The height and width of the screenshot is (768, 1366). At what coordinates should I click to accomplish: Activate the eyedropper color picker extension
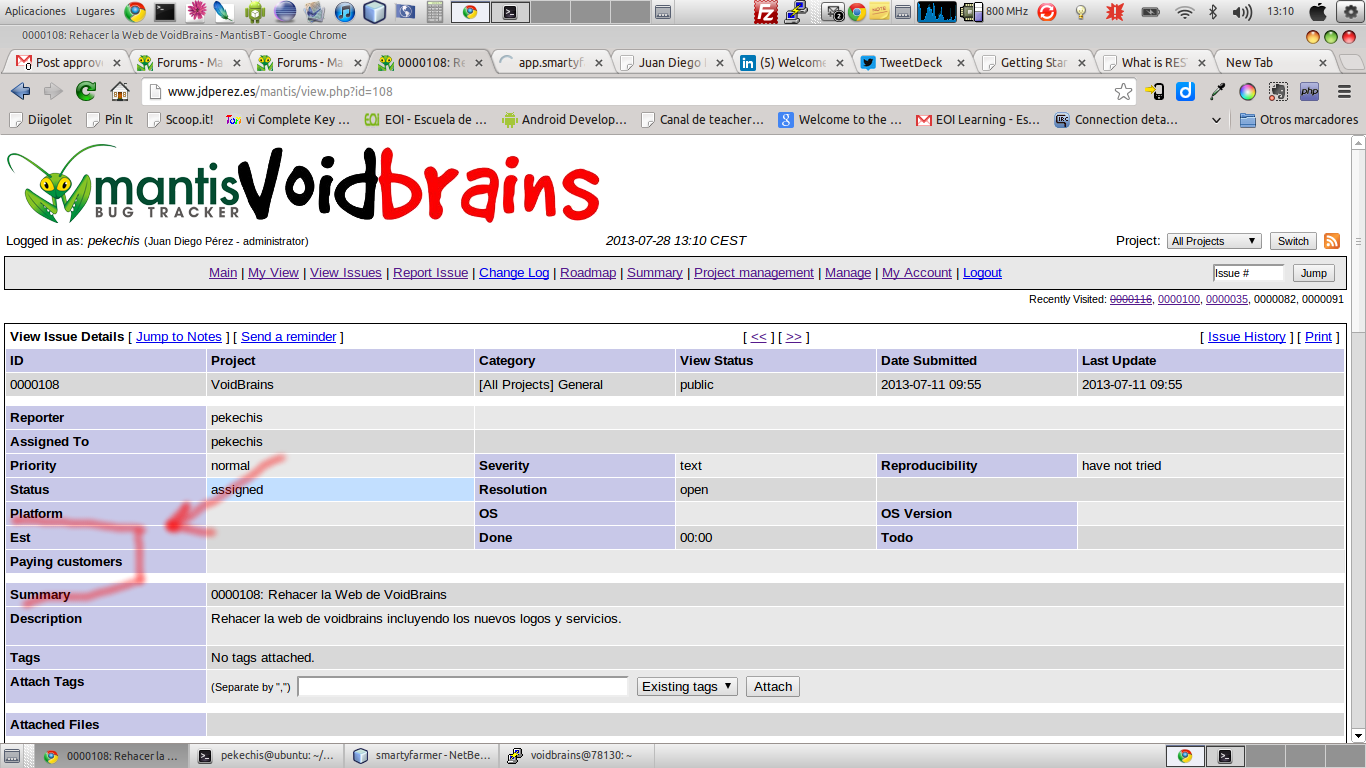1217,92
